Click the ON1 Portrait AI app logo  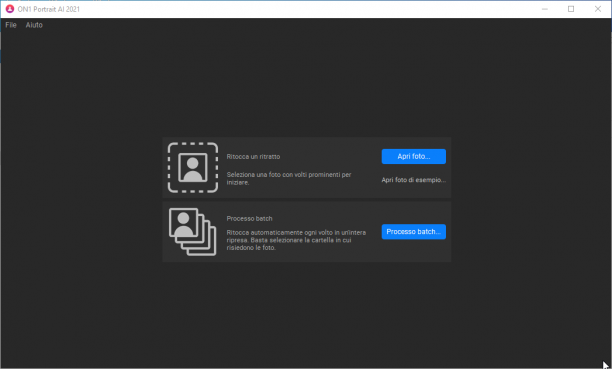pyautogui.click(x=10, y=9)
